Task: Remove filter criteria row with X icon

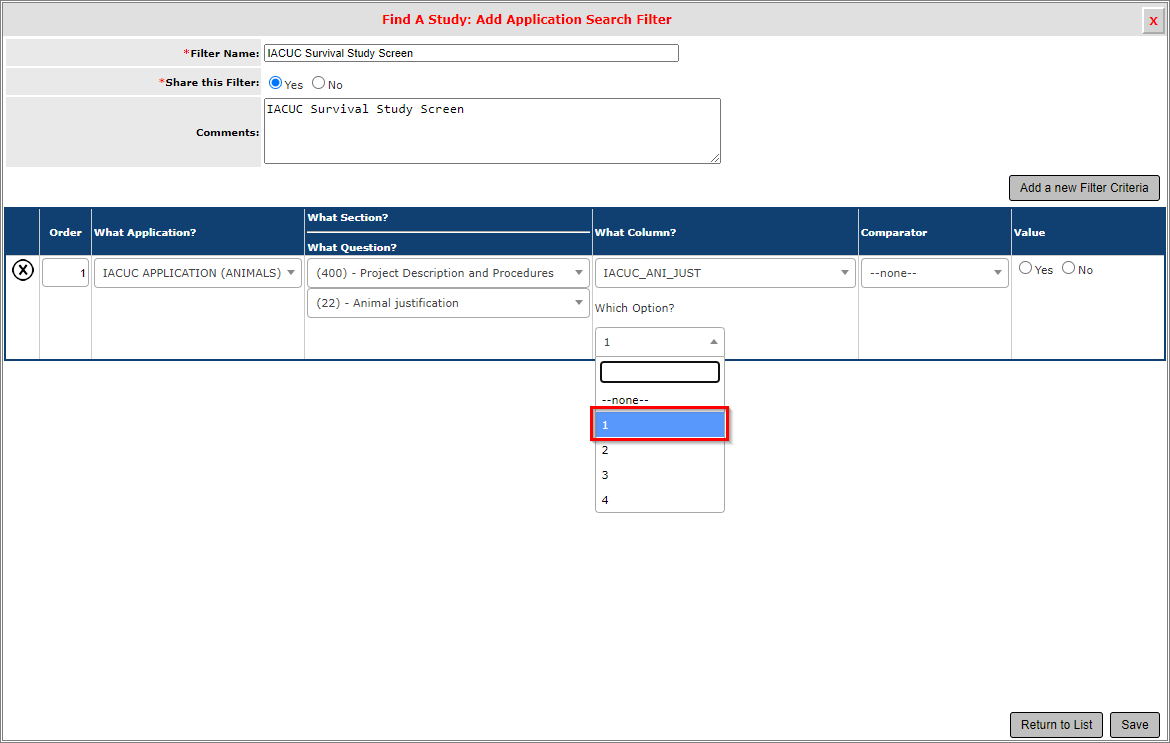Action: pyautogui.click(x=23, y=270)
